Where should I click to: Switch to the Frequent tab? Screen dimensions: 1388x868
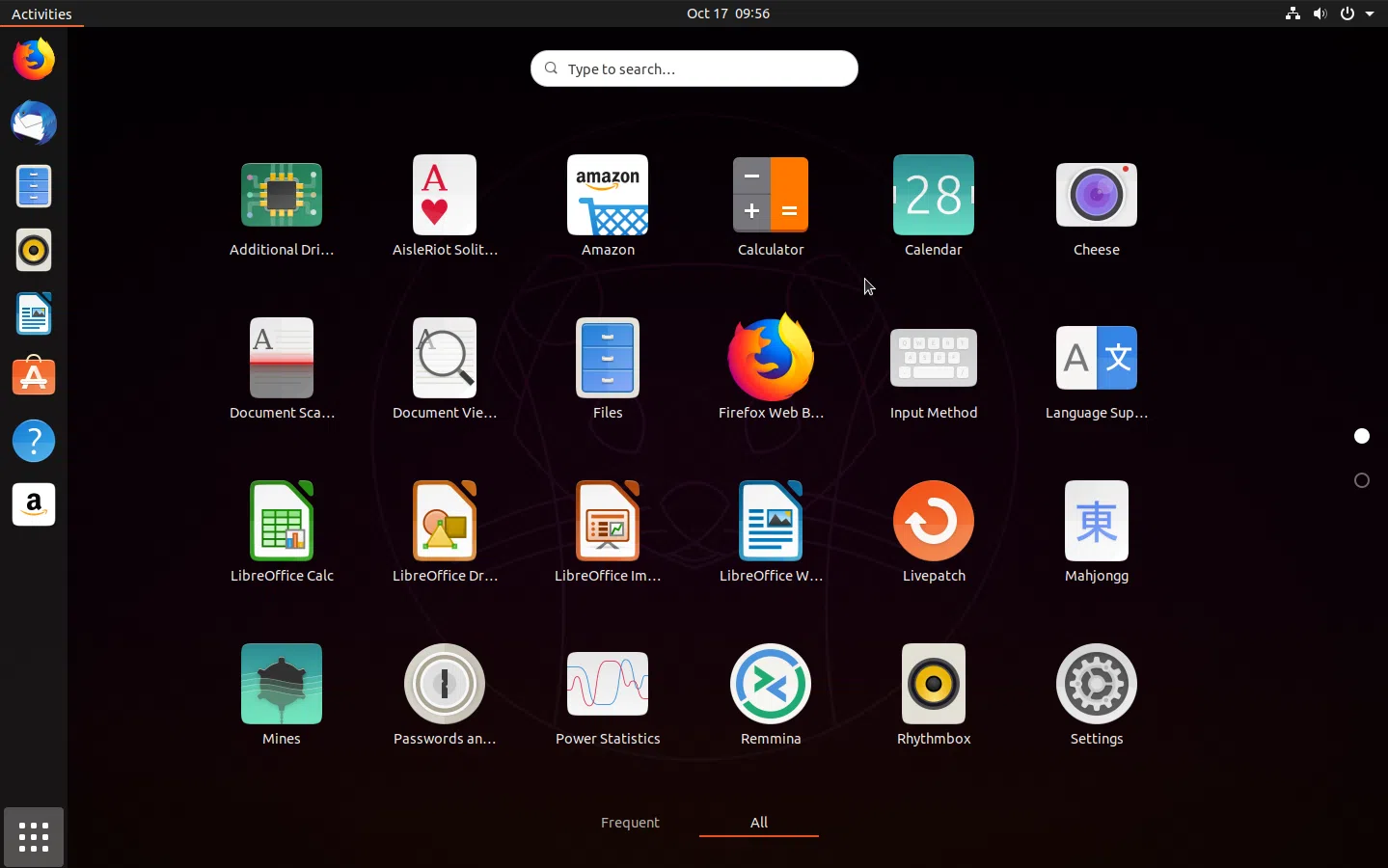(x=630, y=823)
